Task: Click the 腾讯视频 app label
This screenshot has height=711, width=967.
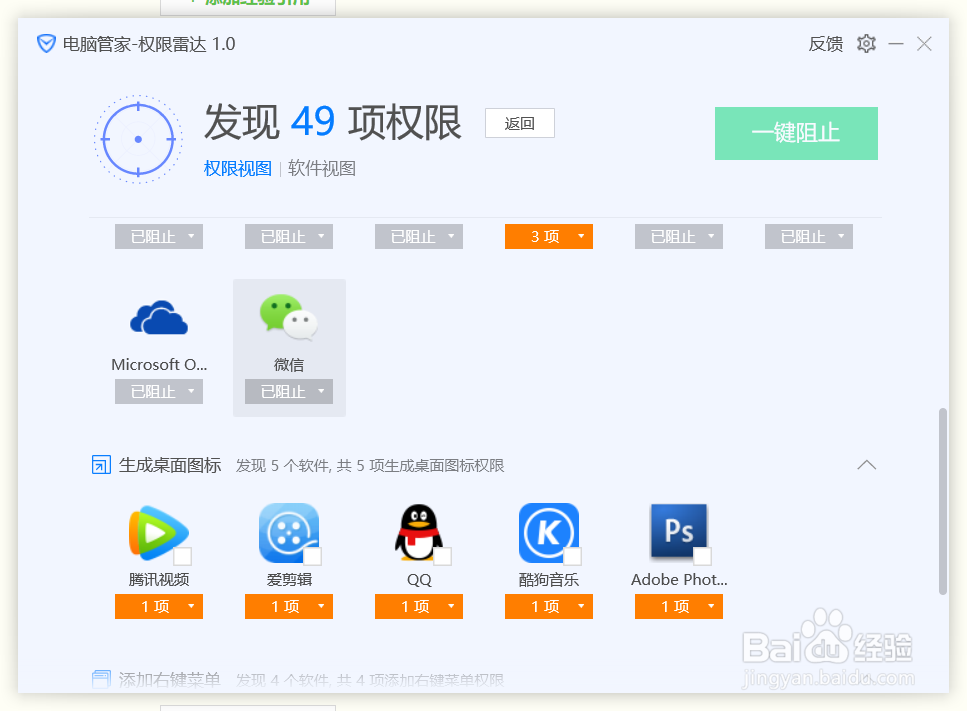Action: [x=158, y=580]
